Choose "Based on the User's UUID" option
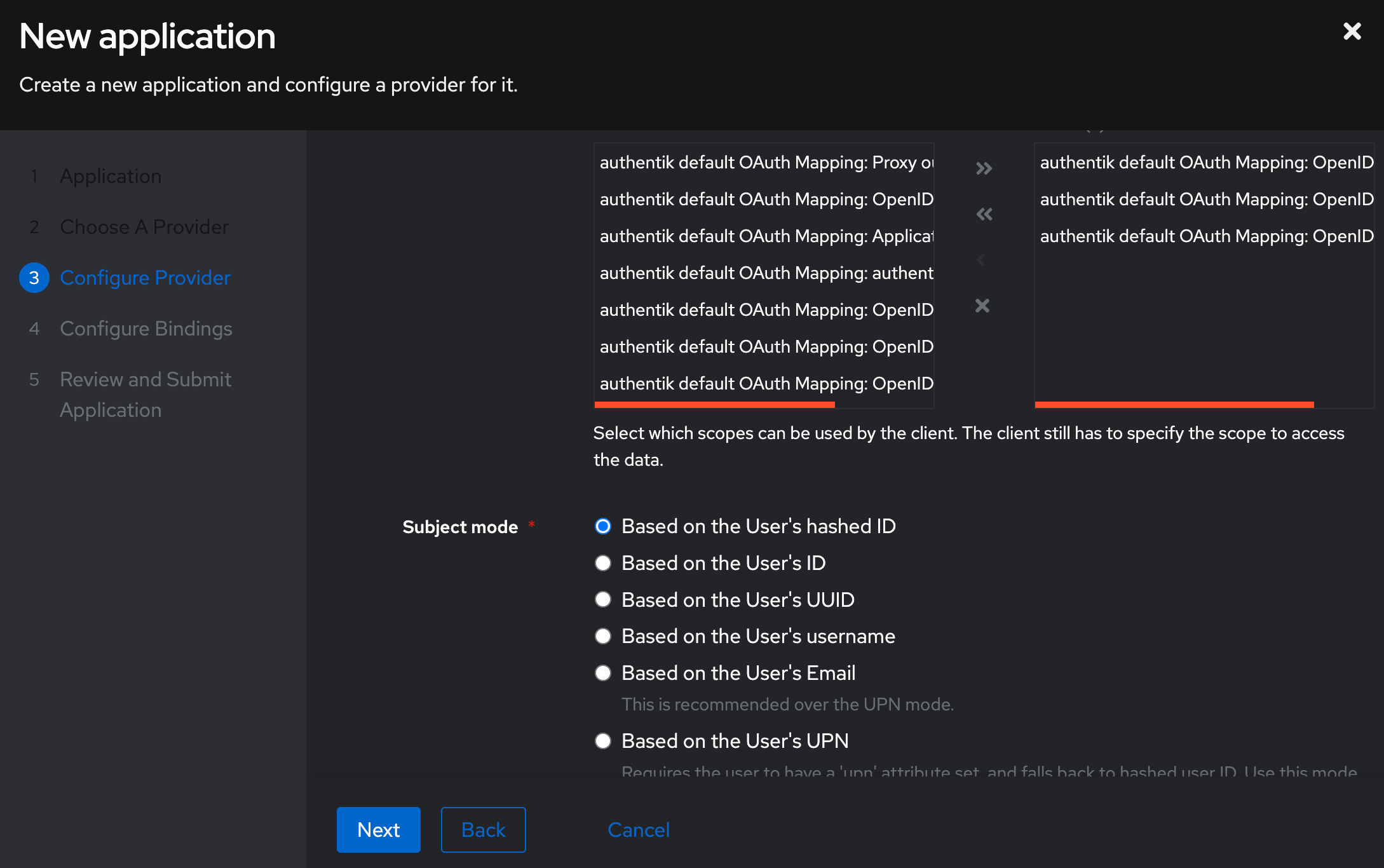Viewport: 1384px width, 868px height. click(x=602, y=599)
